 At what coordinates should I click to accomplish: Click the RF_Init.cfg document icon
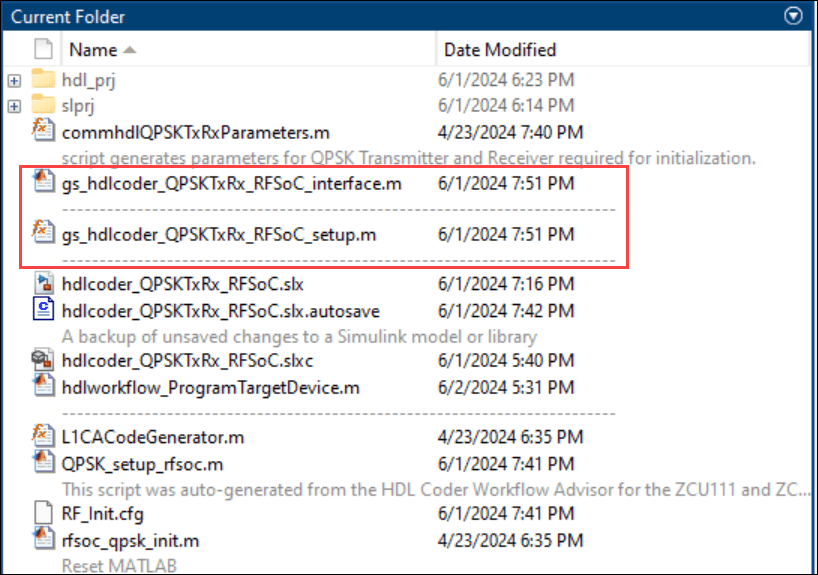click(43, 514)
